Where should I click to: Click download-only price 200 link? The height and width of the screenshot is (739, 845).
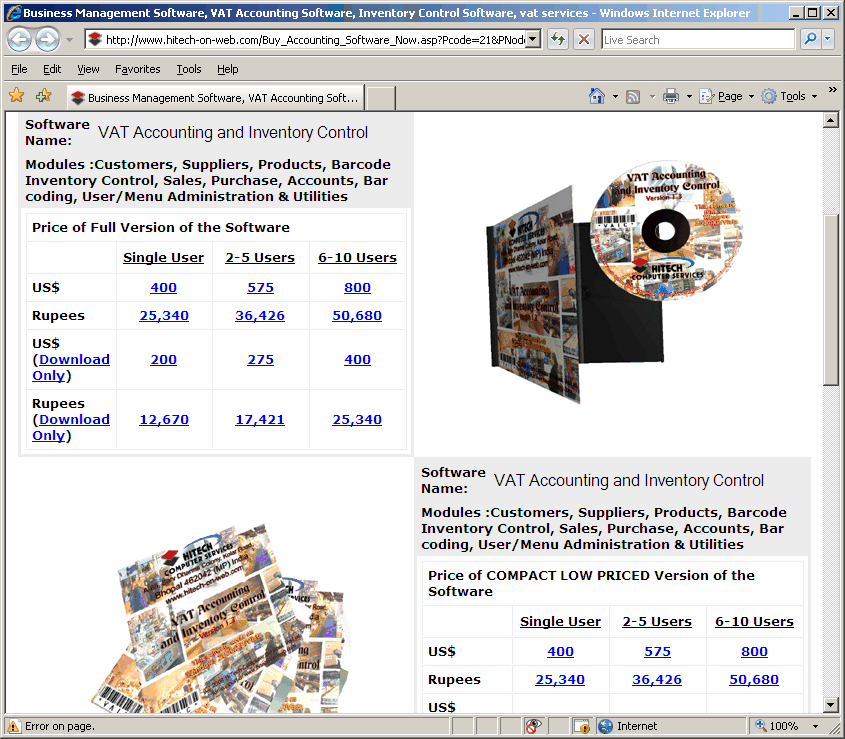(x=163, y=360)
